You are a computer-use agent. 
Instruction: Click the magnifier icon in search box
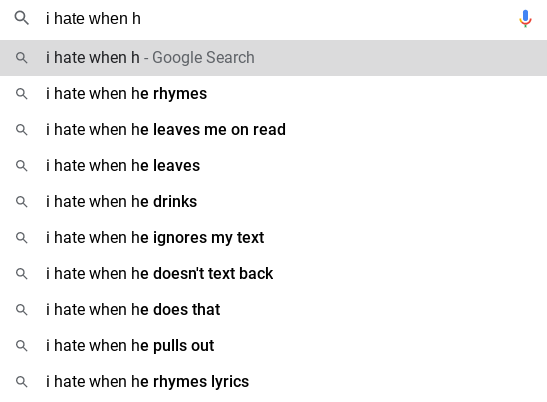22,18
